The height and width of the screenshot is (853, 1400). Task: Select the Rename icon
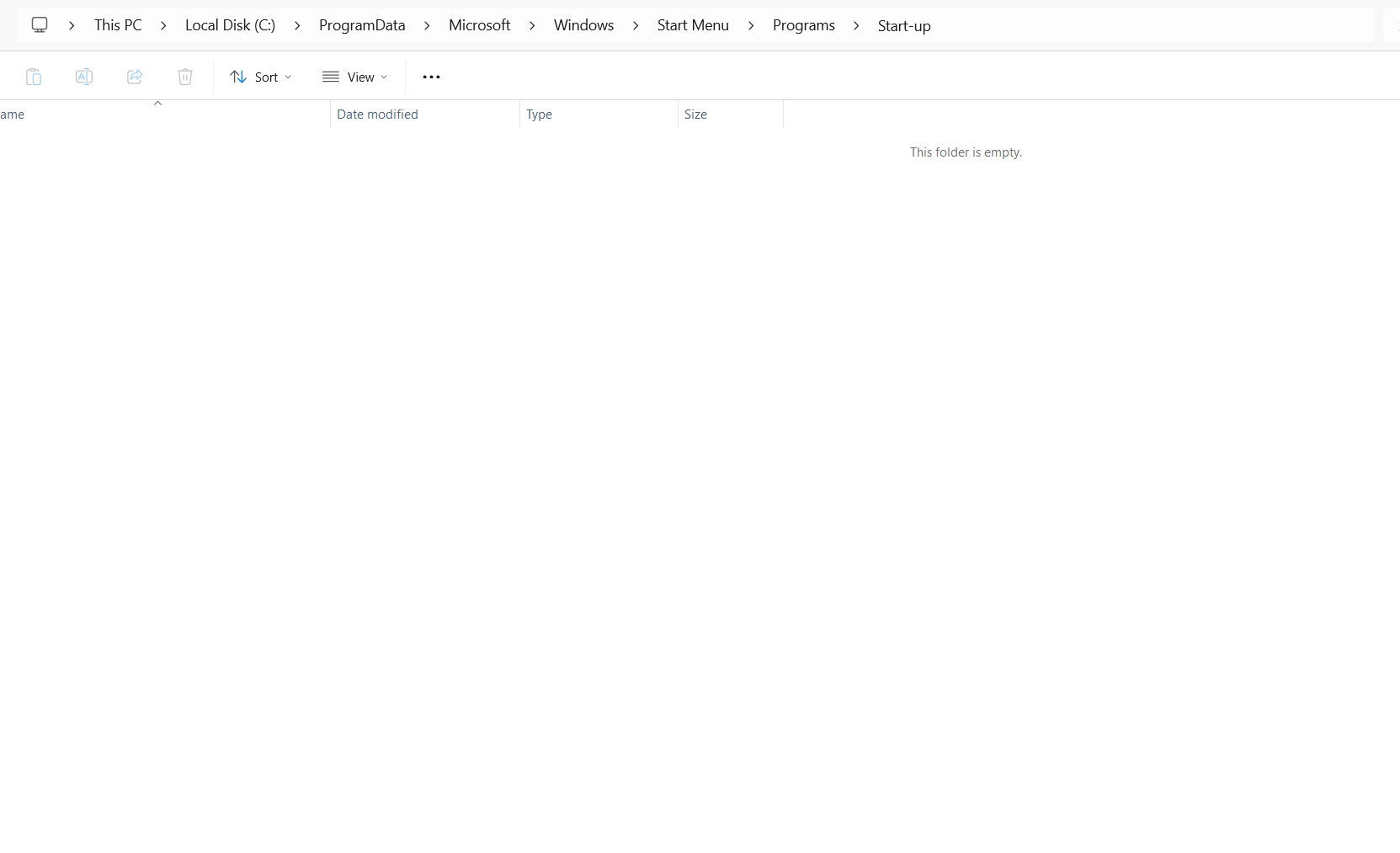point(84,77)
